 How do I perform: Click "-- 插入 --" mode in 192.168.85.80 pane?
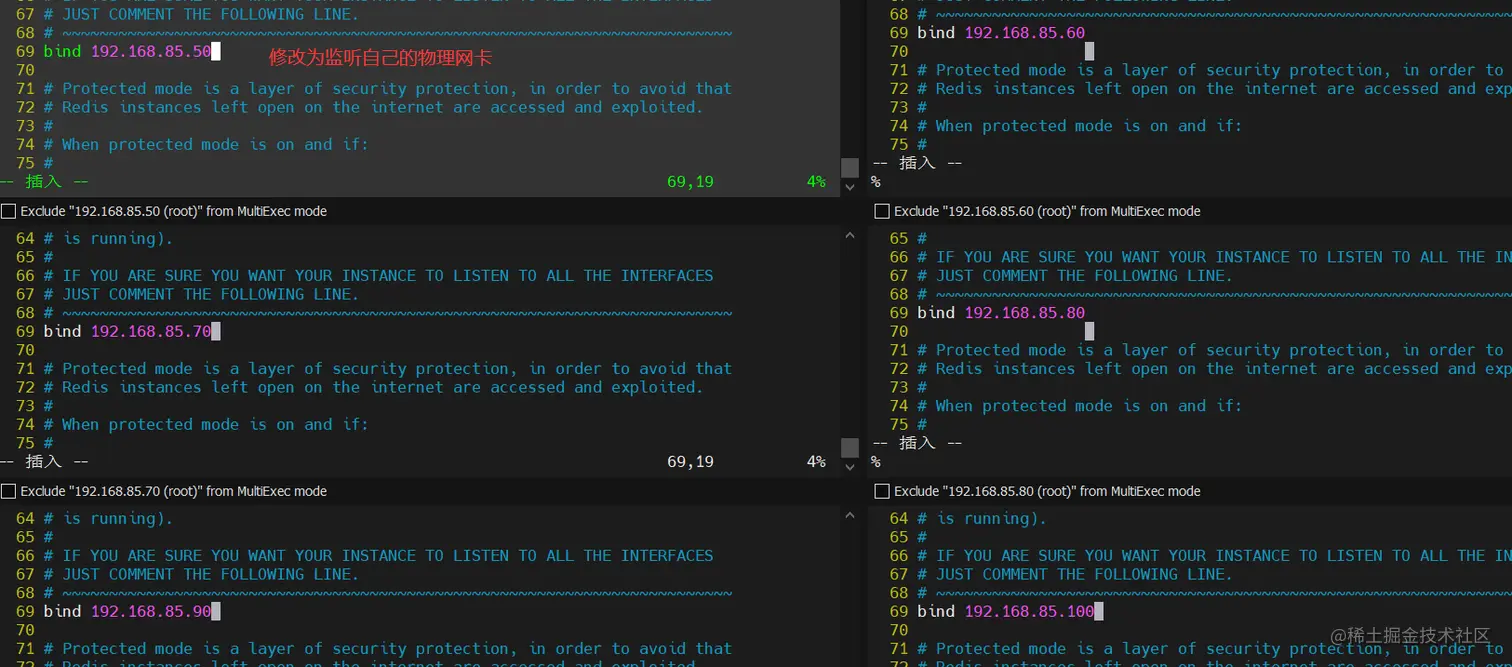(917, 443)
